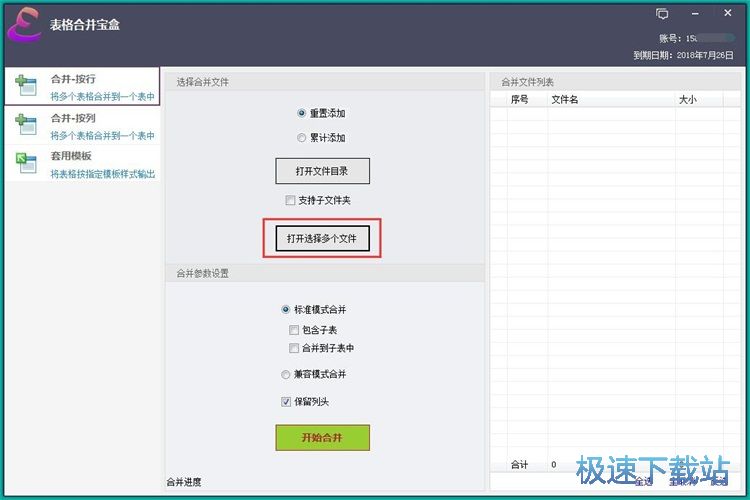Viewport: 750px width, 500px height.
Task: Switch to the 合并-按列 mode
Action: (82, 125)
